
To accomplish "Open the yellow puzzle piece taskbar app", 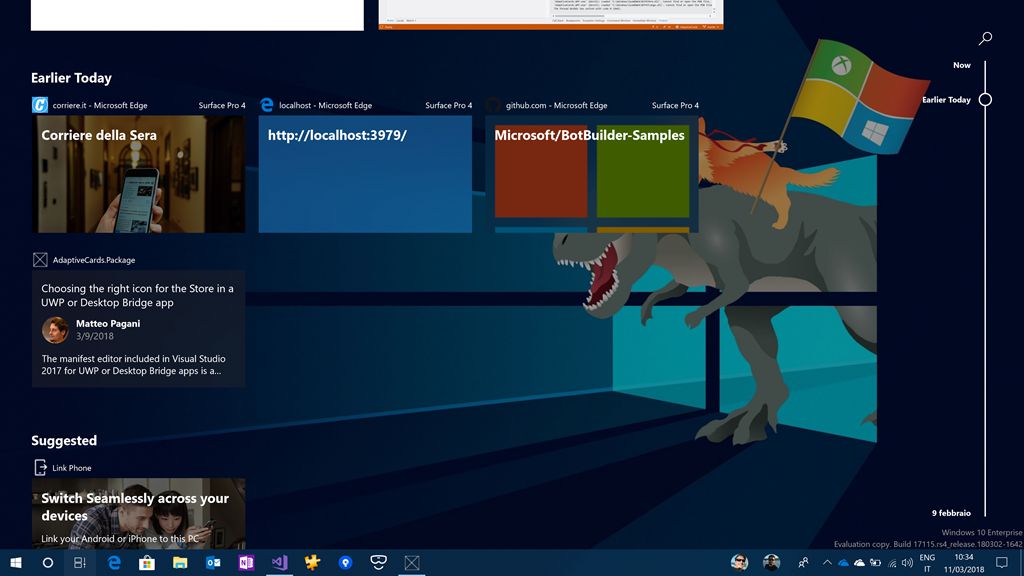I will pyautogui.click(x=312, y=562).
